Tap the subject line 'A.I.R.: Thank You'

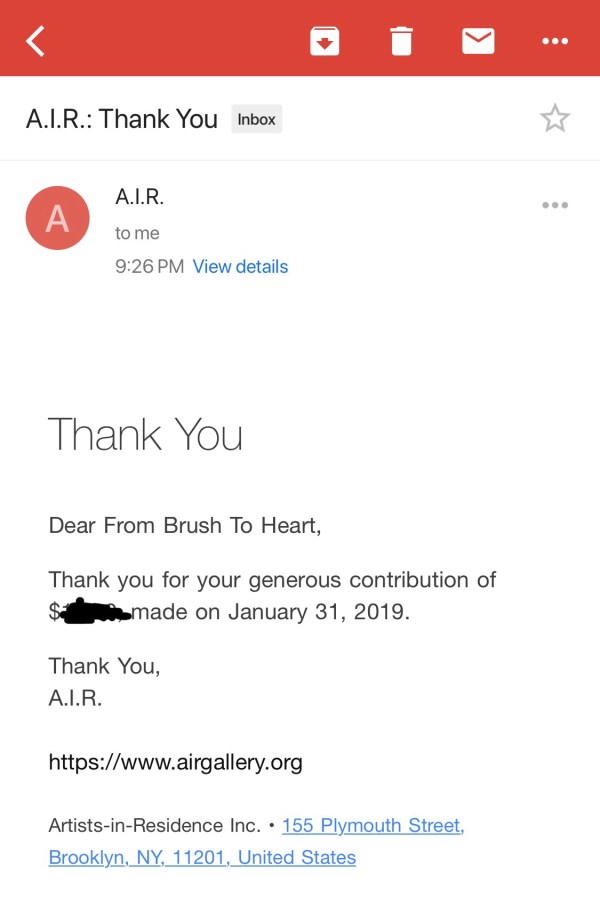[x=121, y=119]
